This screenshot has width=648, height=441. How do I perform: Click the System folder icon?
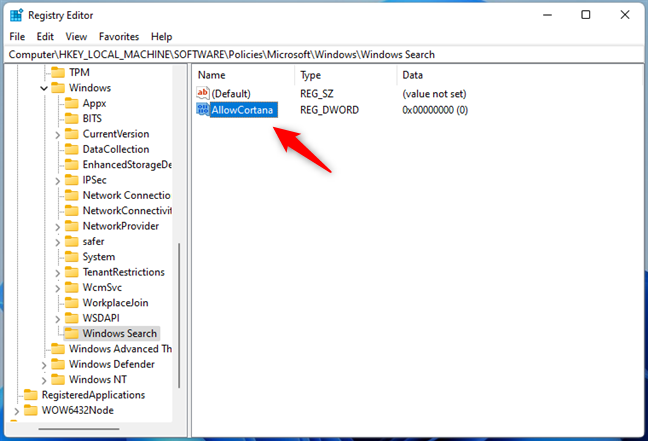71,256
